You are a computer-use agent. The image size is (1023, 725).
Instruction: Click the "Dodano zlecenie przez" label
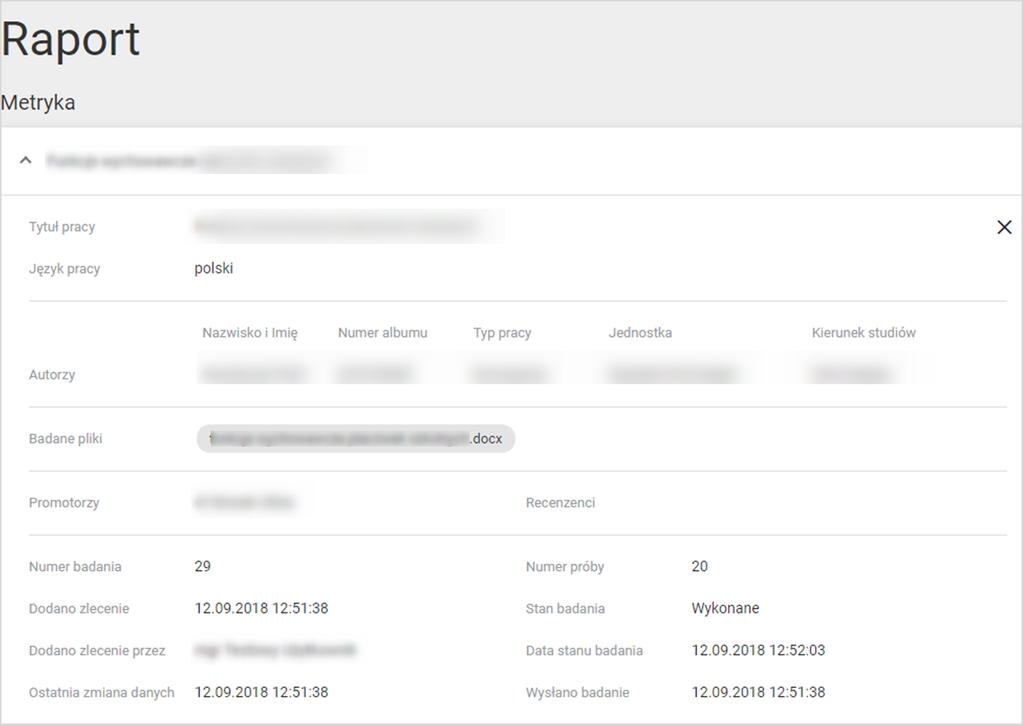97,651
